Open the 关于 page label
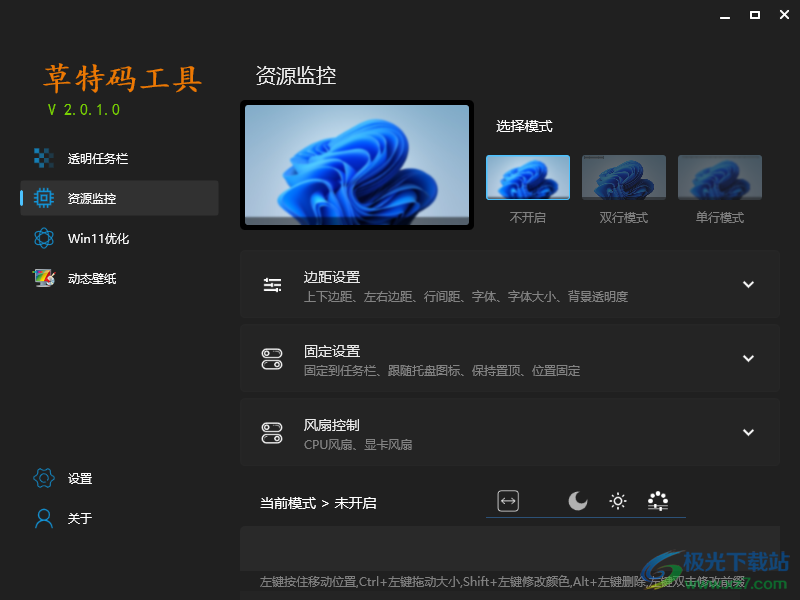The height and width of the screenshot is (600, 800). 80,518
